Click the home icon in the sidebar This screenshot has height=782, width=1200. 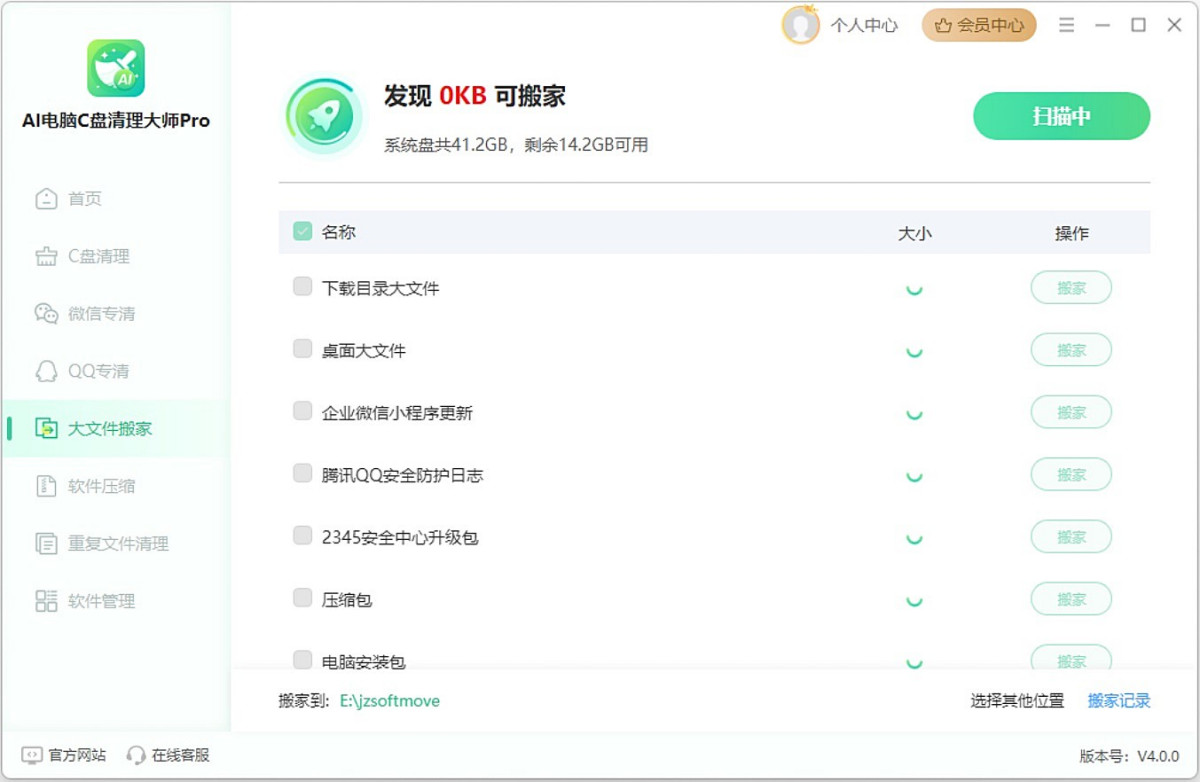click(46, 199)
